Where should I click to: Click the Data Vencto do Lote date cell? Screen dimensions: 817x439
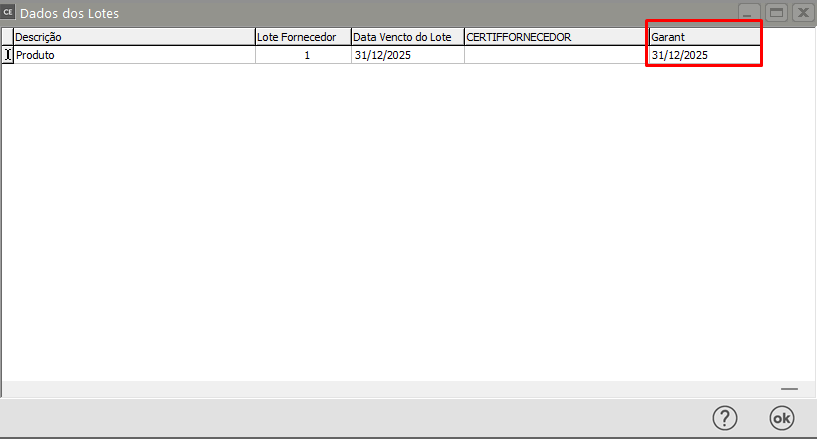click(x=407, y=56)
